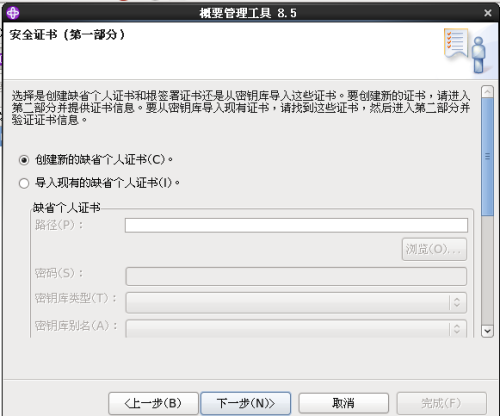500x416 pixels.
Task: Select 导入现有的缺省个人证书(I) radio button
Action: [24, 183]
